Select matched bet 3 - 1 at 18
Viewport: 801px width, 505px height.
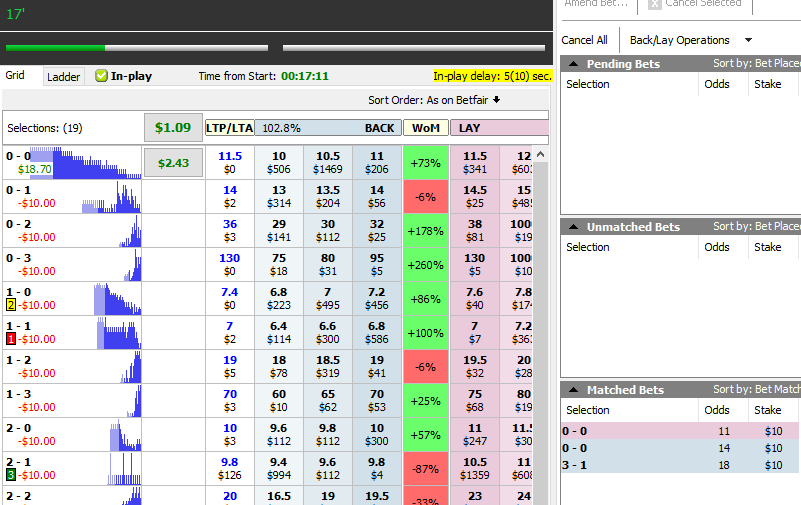click(x=680, y=465)
